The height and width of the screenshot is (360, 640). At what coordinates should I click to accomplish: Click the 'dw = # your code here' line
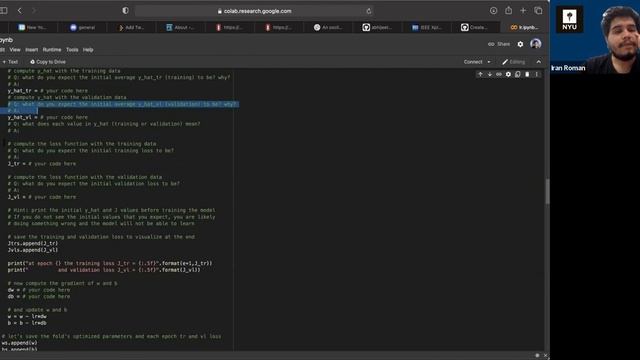coord(39,290)
